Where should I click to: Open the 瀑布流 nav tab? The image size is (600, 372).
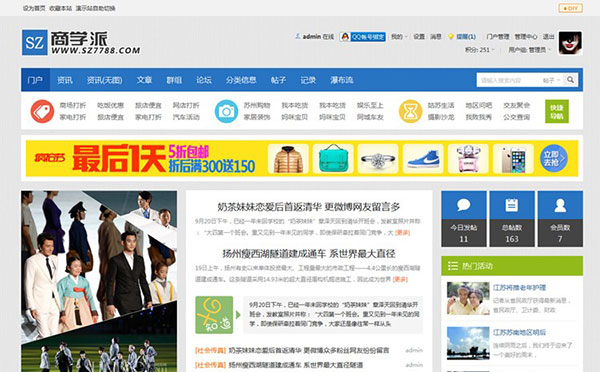point(342,80)
